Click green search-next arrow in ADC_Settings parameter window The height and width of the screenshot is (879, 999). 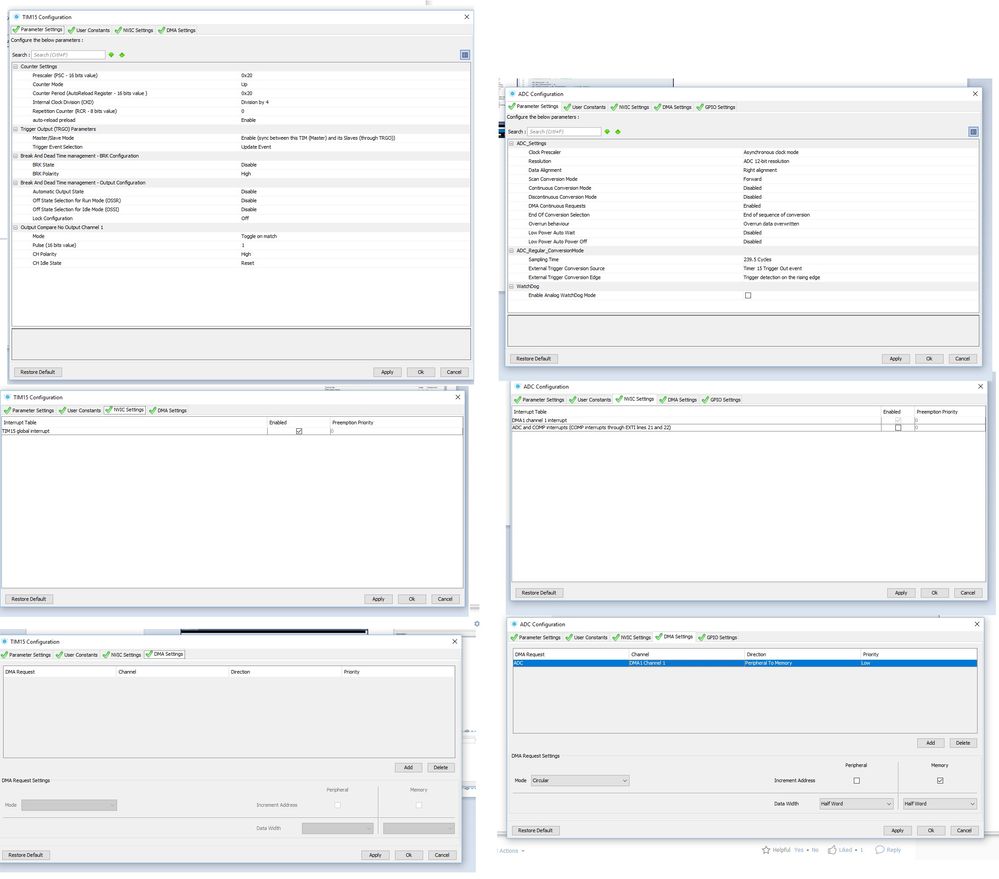(x=607, y=132)
